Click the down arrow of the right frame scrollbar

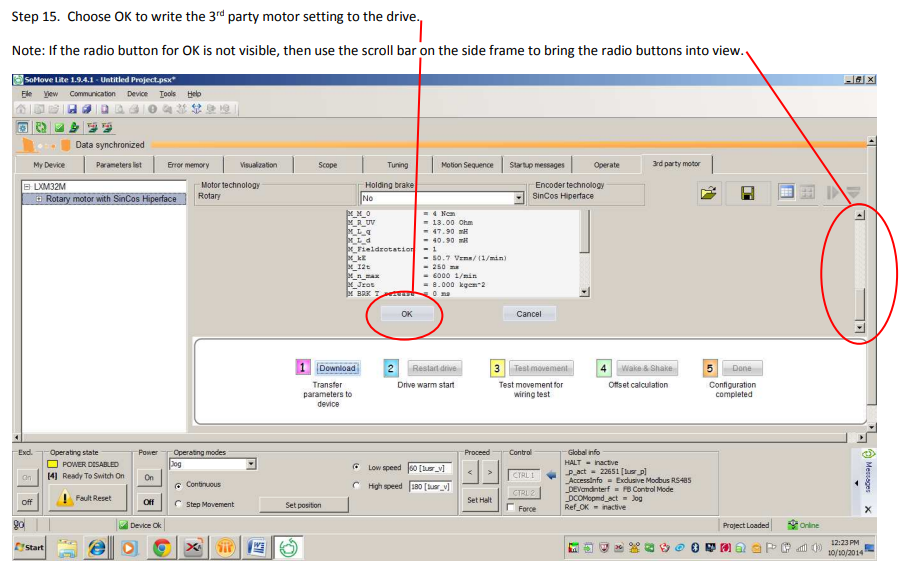click(x=859, y=327)
